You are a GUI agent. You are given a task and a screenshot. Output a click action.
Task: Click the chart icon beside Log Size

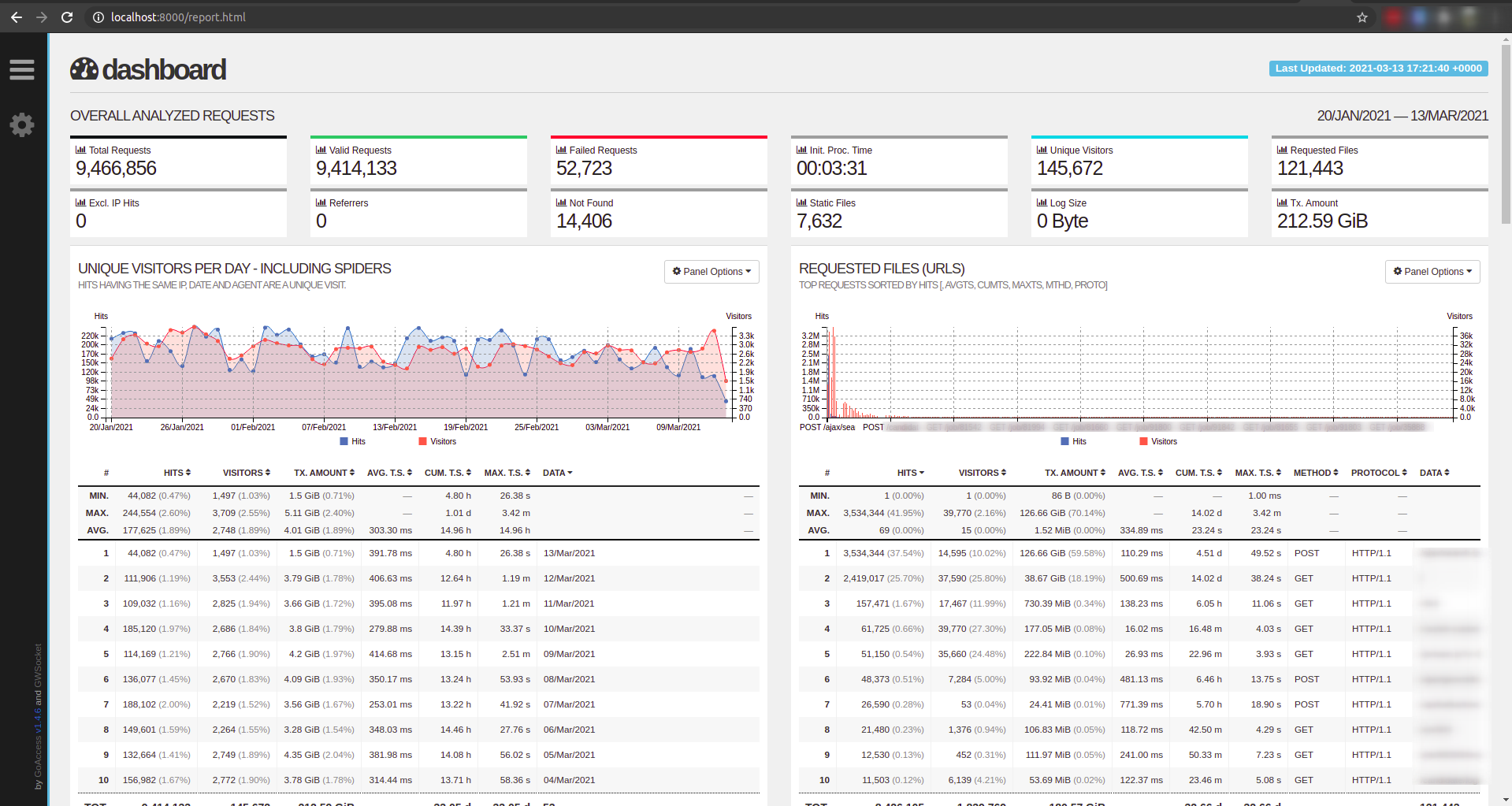pyautogui.click(x=1042, y=202)
